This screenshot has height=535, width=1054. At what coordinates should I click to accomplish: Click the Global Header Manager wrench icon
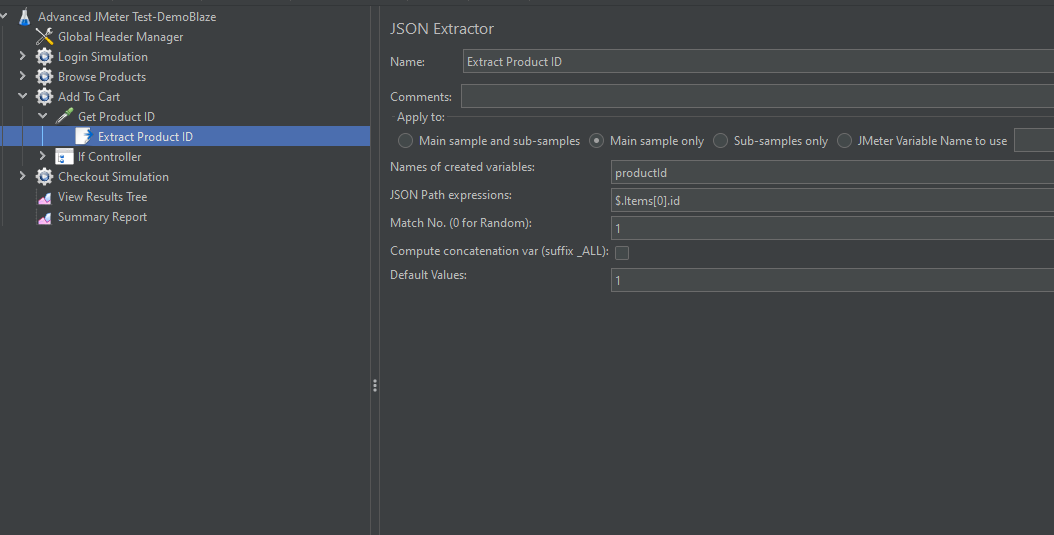(x=44, y=37)
